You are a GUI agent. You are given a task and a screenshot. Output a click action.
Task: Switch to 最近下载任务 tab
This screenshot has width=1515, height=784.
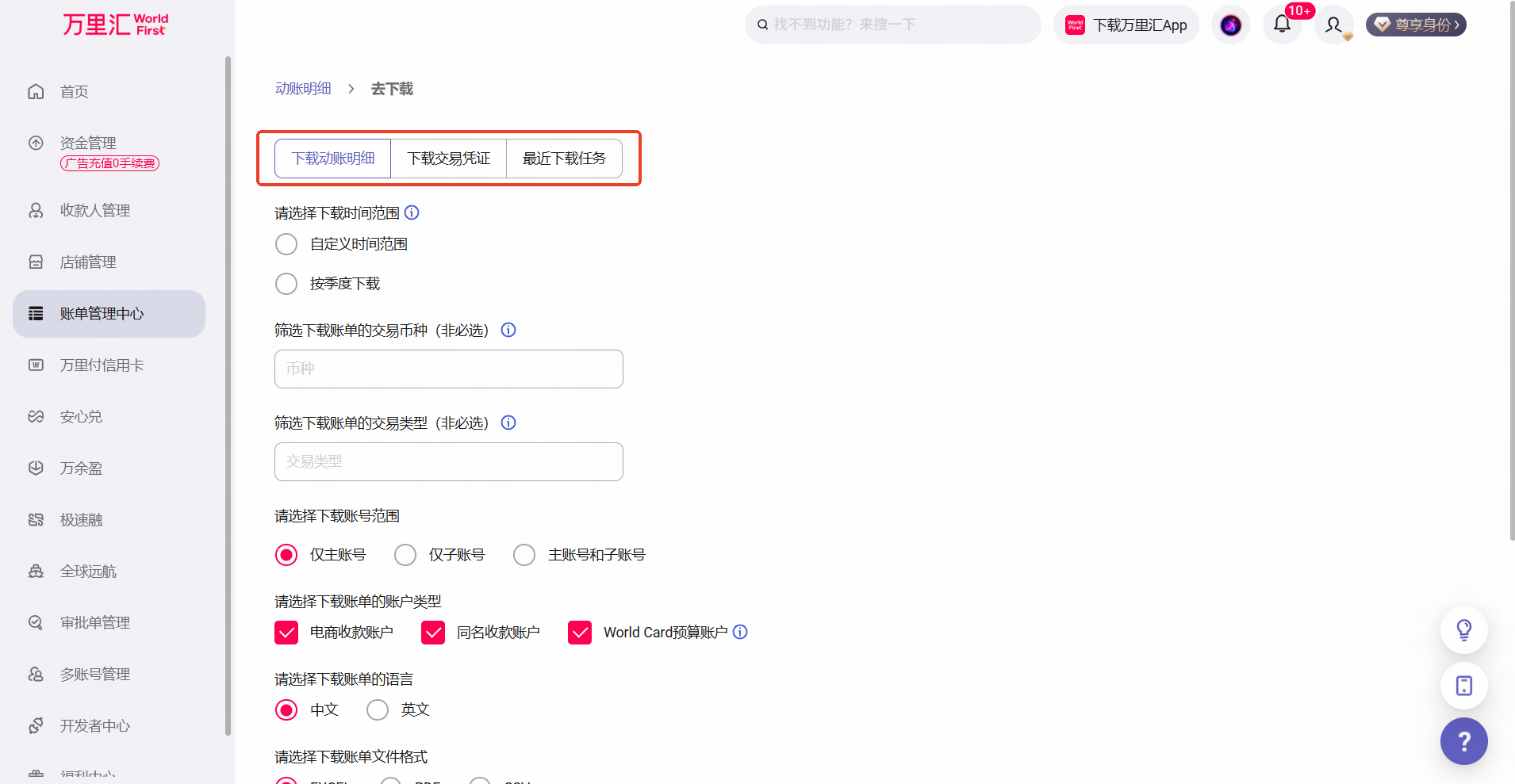(x=564, y=159)
